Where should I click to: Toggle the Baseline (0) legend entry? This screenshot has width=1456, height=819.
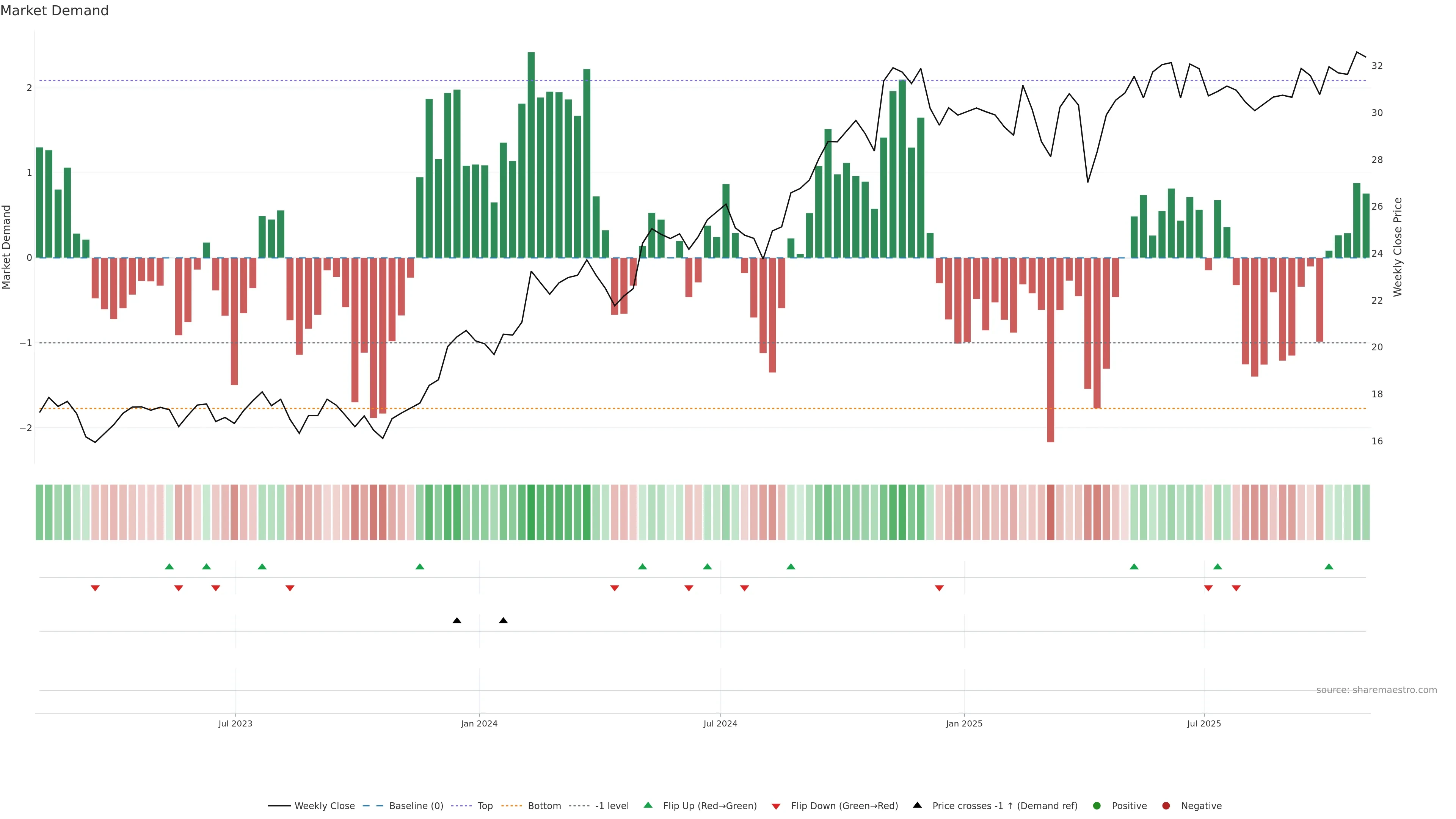point(416,805)
